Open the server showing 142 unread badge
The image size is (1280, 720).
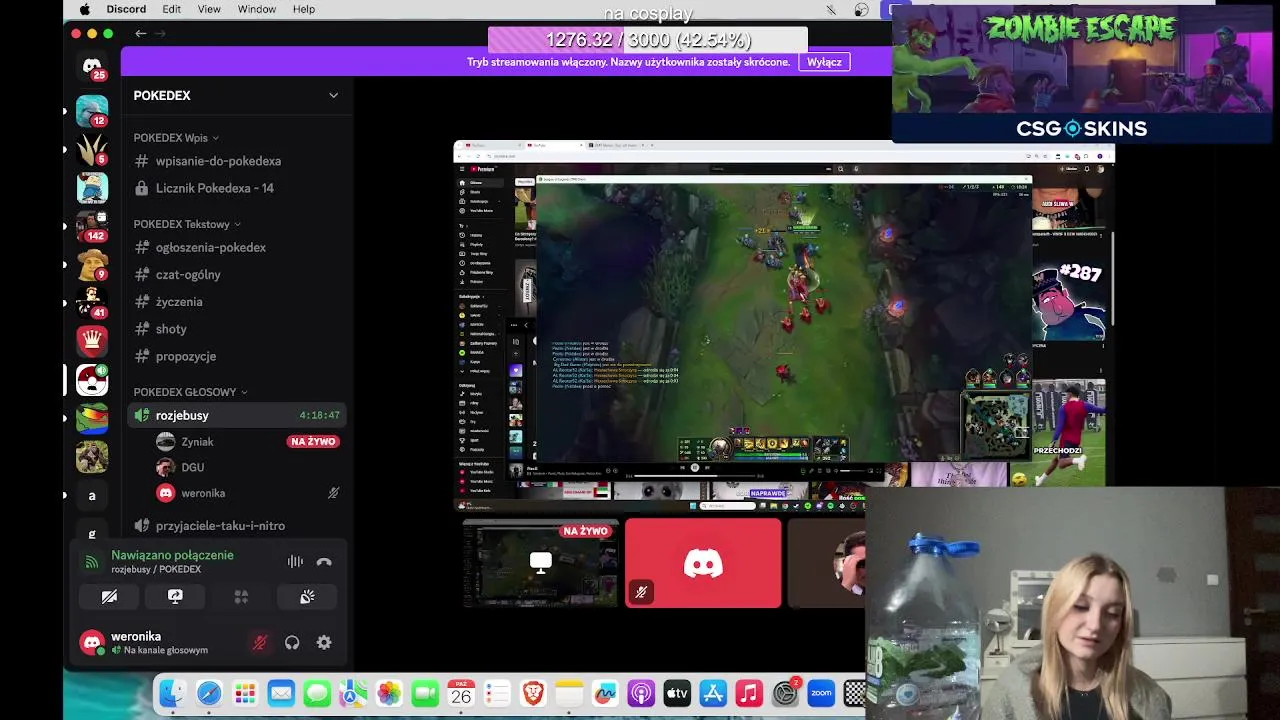pyautogui.click(x=92, y=226)
